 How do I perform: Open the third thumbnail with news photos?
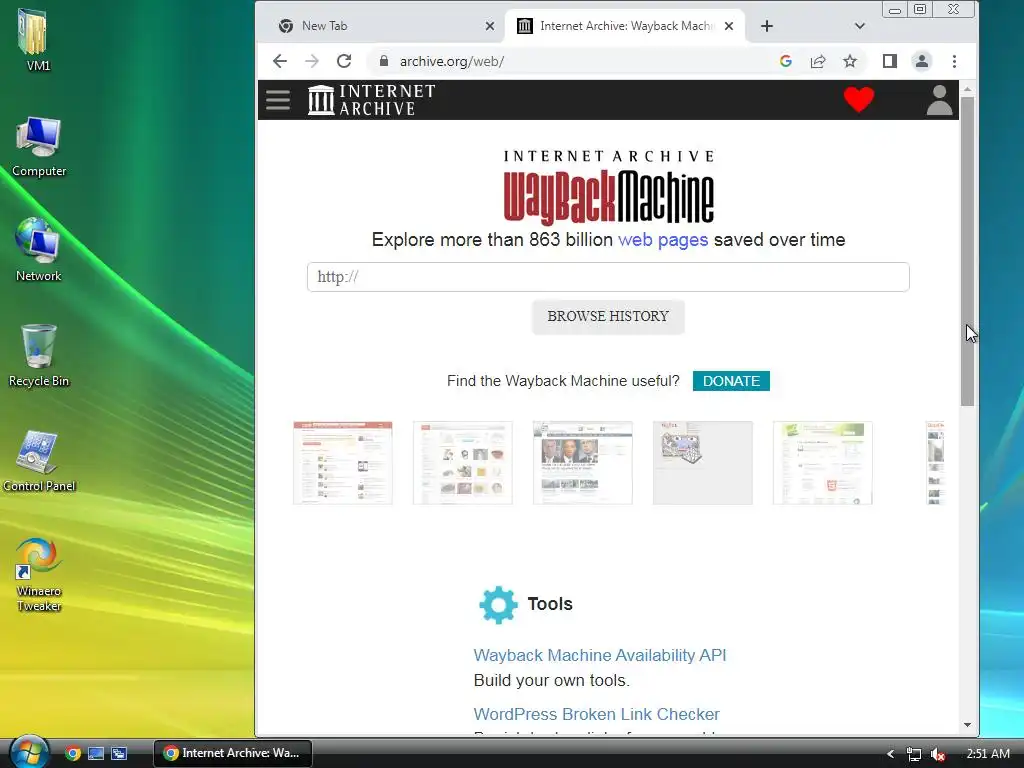(x=583, y=463)
